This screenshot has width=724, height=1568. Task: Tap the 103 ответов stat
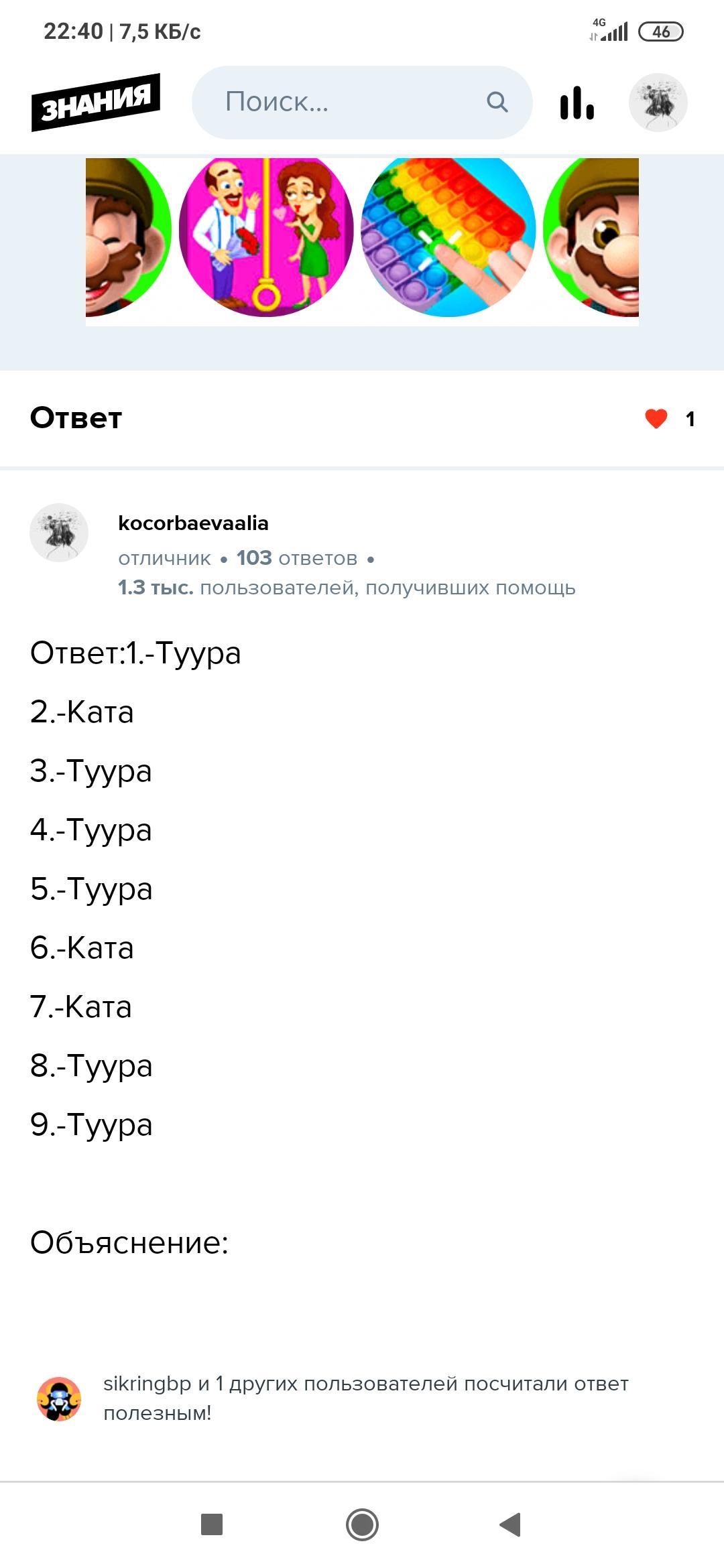pyautogui.click(x=296, y=558)
